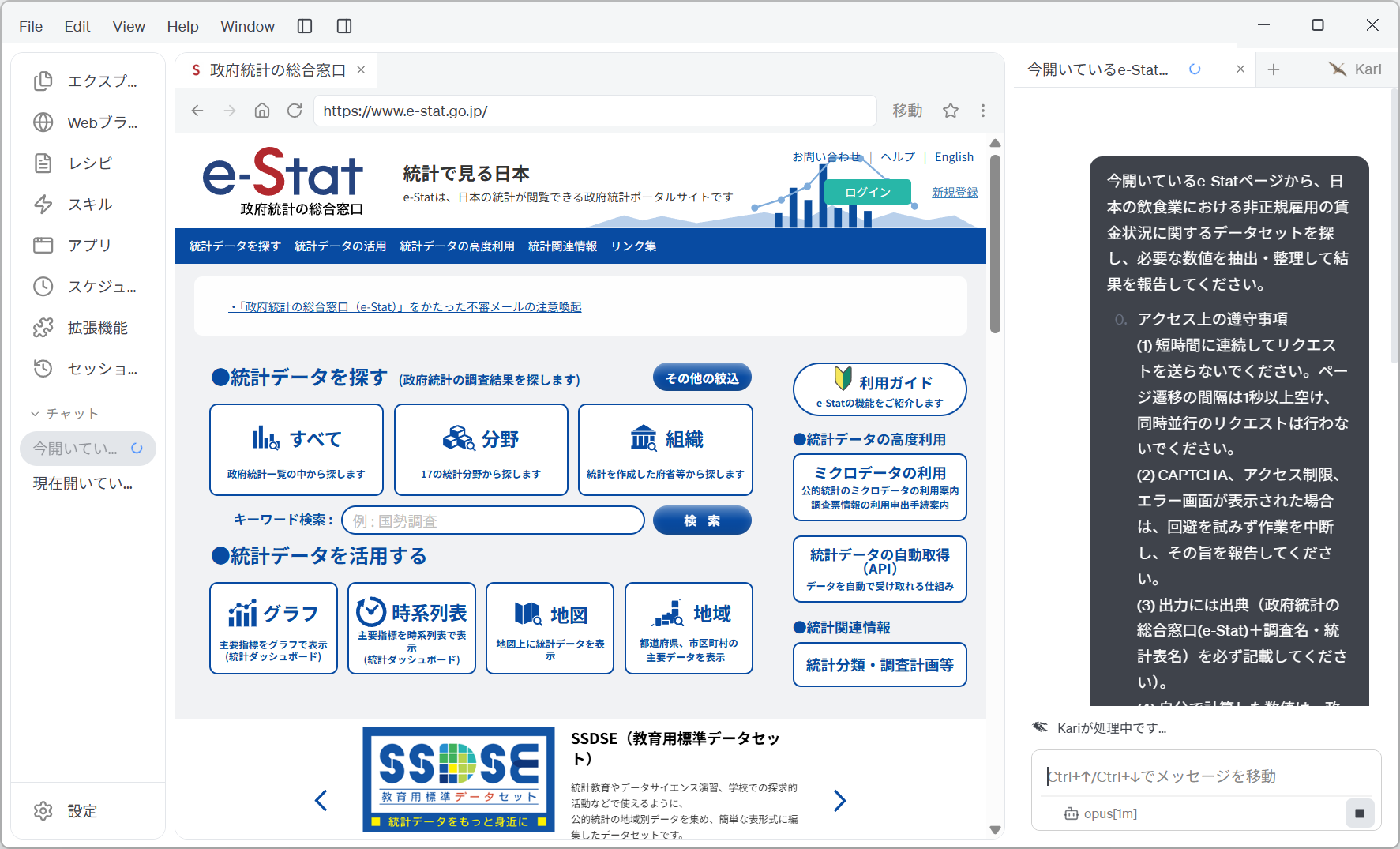This screenshot has height=849, width=1400.
Task: Open the View menu
Action: tap(129, 26)
